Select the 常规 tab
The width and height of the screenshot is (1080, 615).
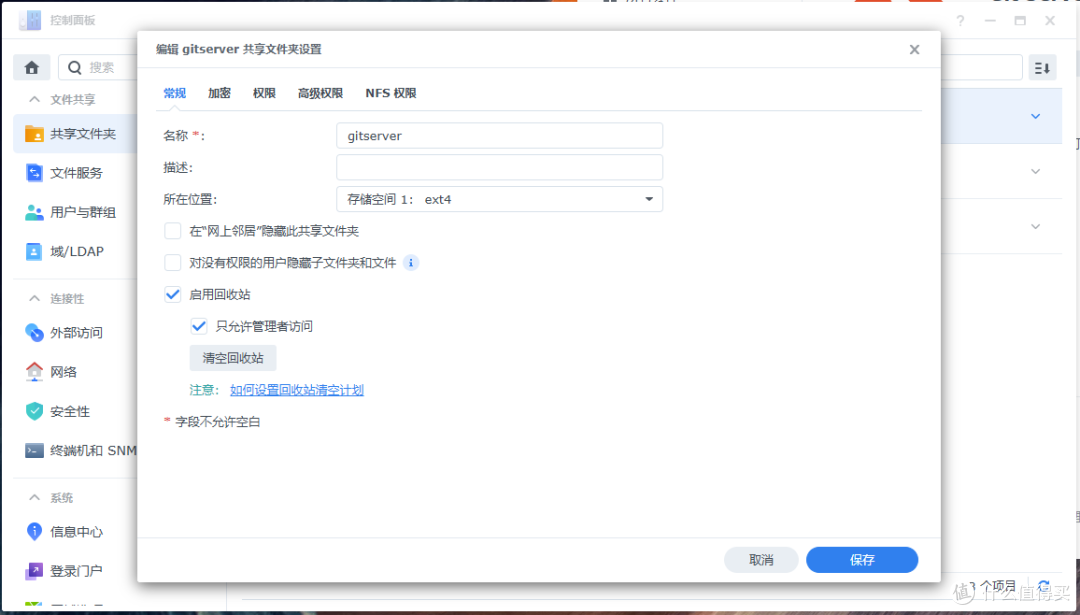click(x=174, y=93)
